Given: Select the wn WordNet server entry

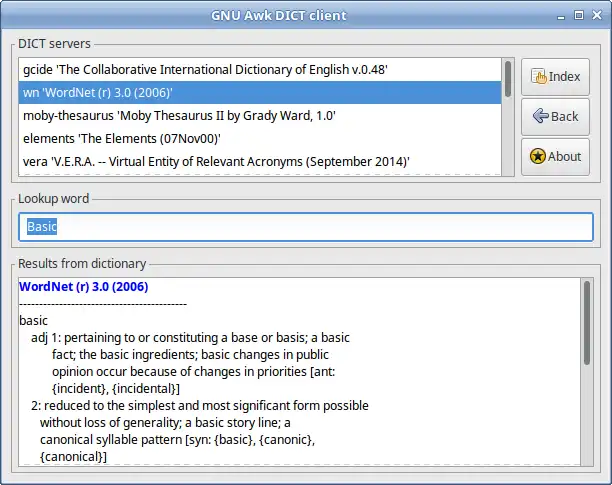Looking at the screenshot, I should 260,92.
